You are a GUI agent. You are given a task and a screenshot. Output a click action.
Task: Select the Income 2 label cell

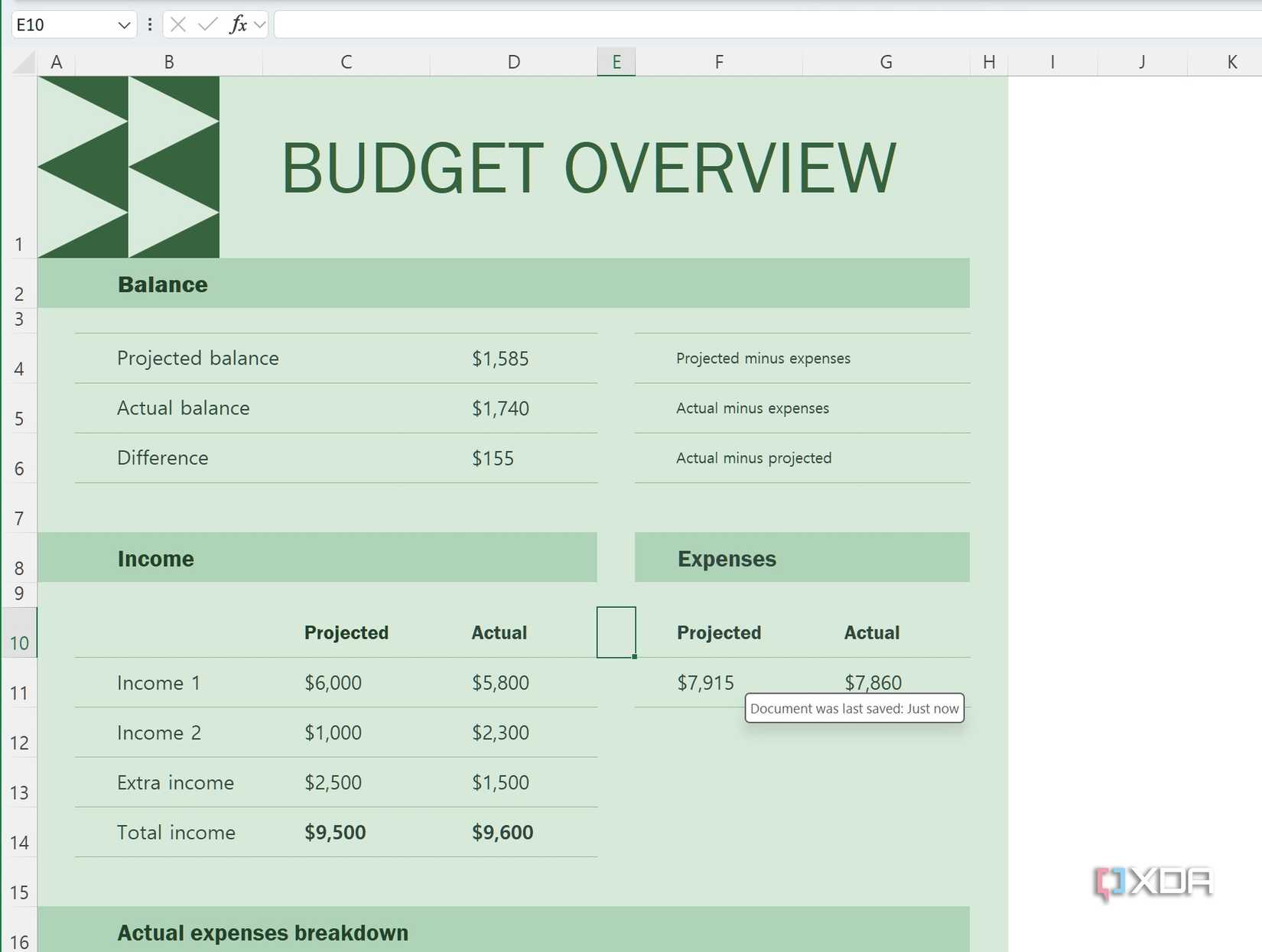(159, 733)
